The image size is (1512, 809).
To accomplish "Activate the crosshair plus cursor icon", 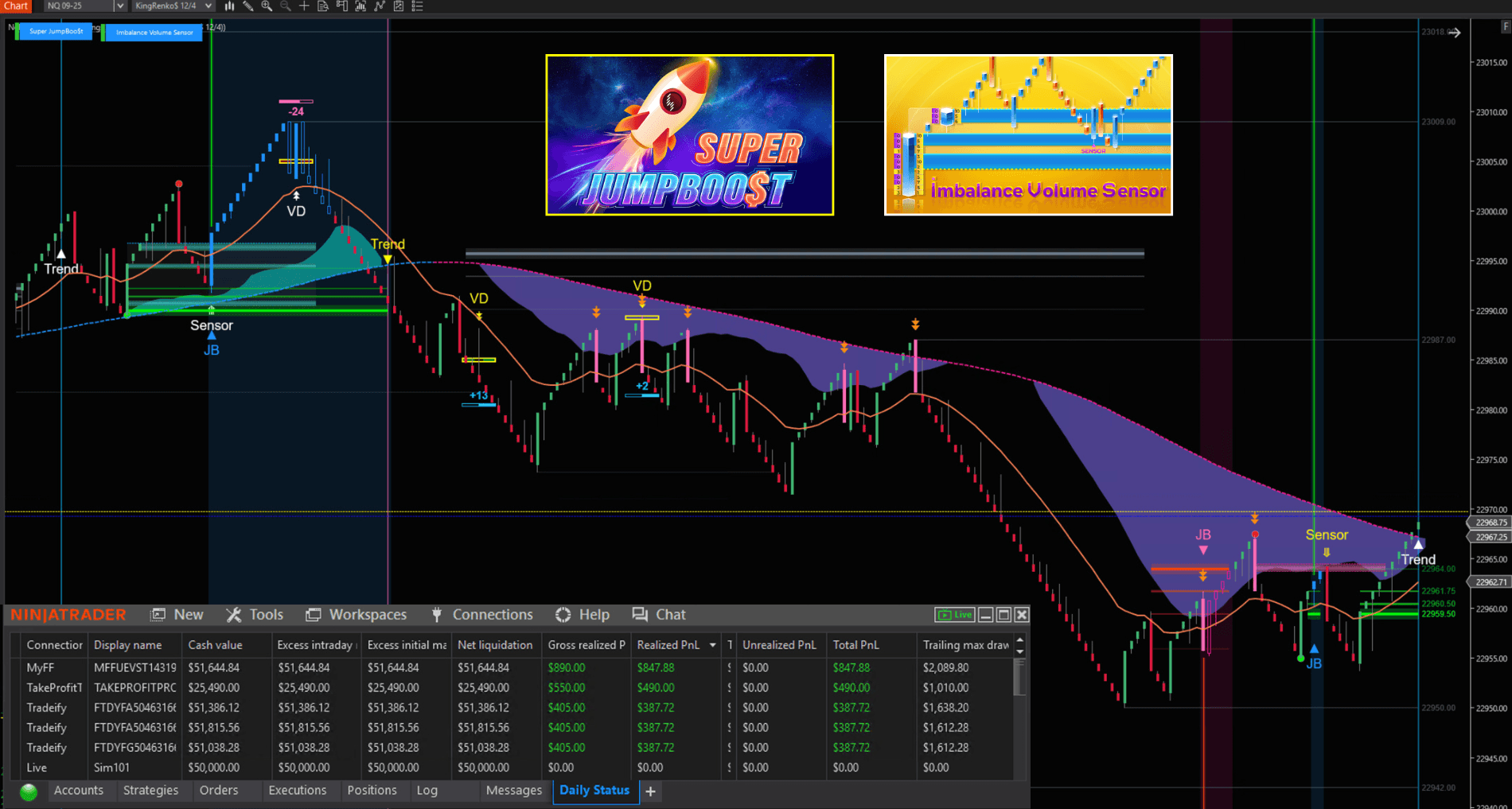I will [x=304, y=6].
